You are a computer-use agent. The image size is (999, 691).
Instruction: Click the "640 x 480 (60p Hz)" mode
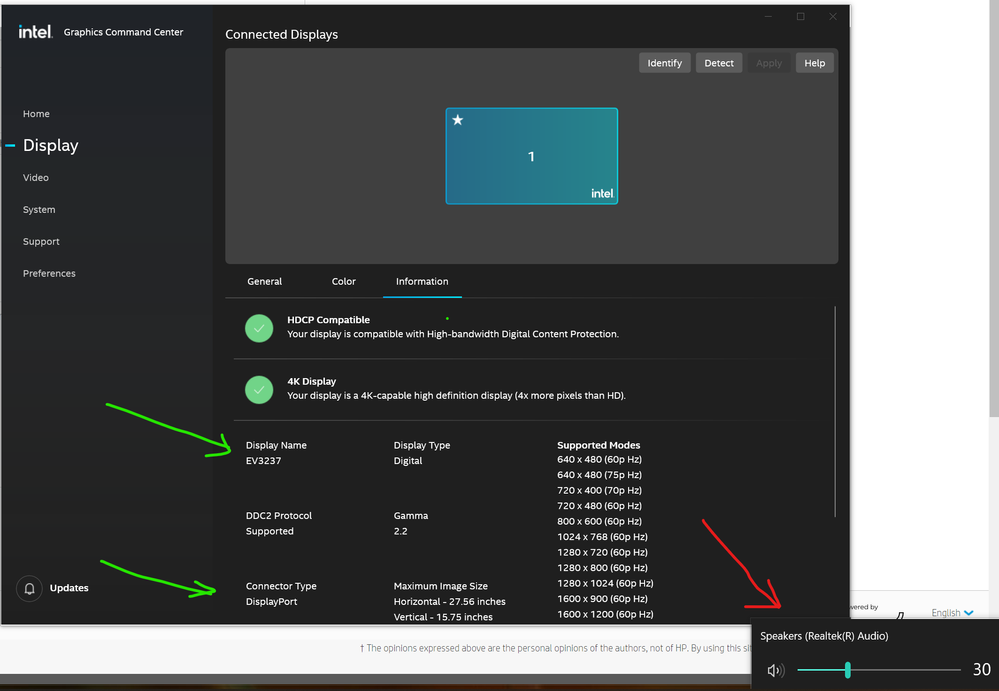[600, 459]
